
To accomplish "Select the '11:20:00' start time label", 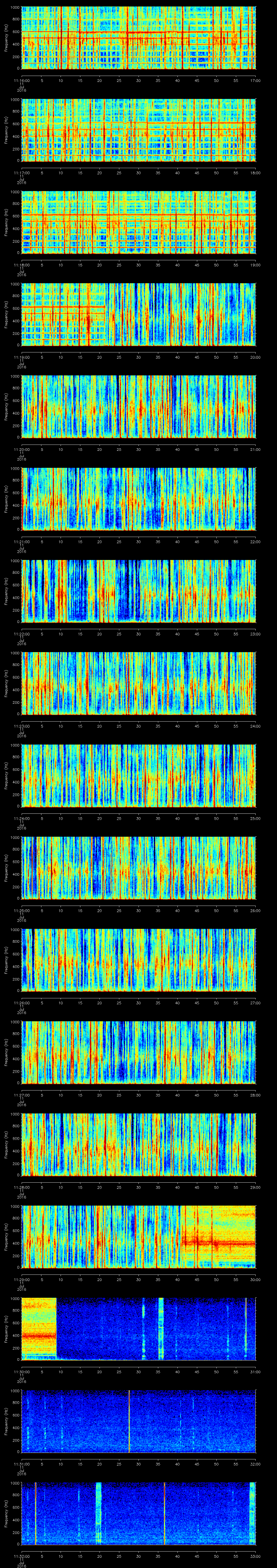I will point(22,449).
